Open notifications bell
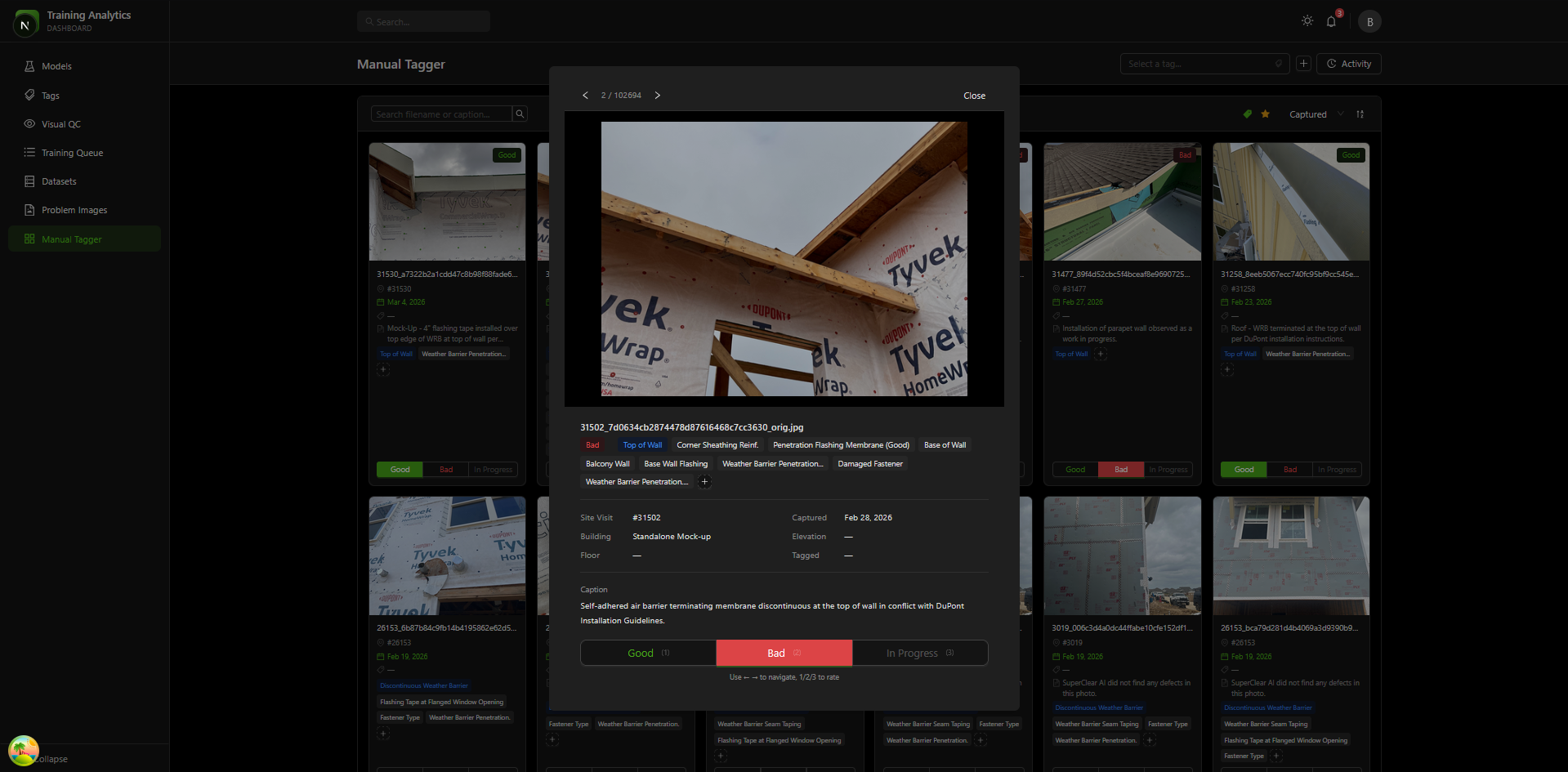The image size is (1568, 772). click(1331, 21)
